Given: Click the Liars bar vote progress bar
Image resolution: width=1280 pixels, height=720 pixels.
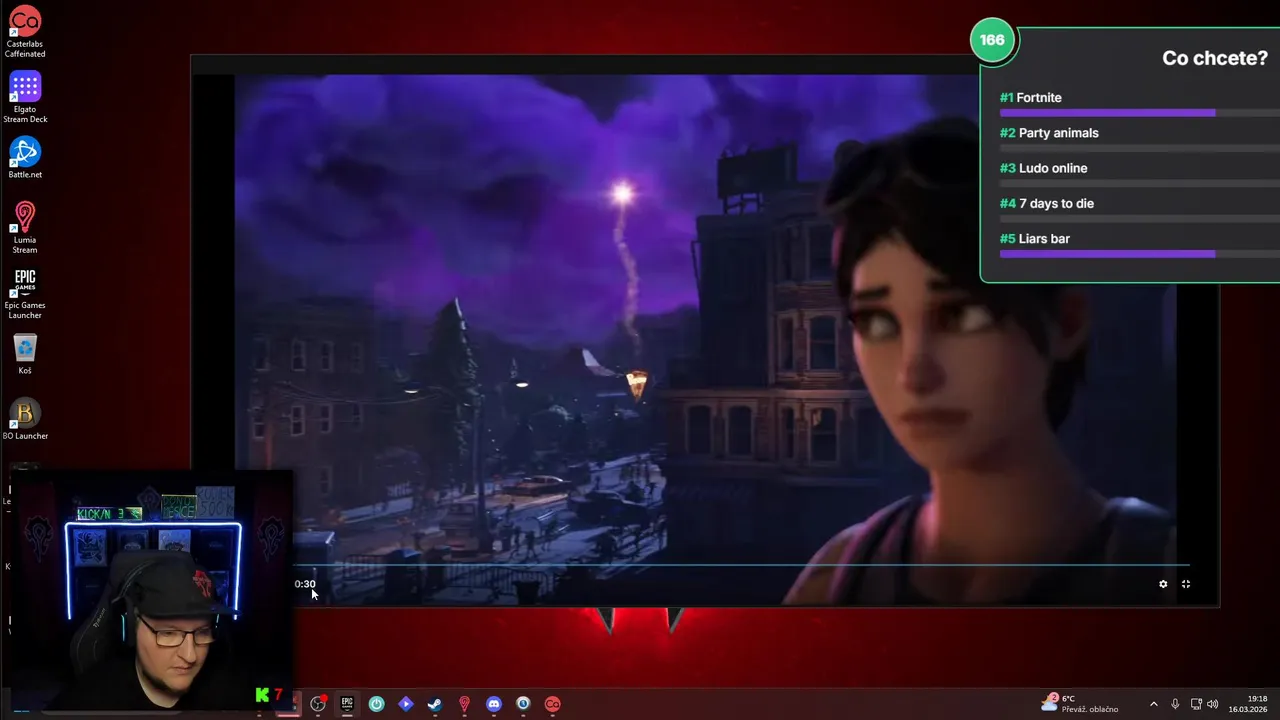Looking at the screenshot, I should click(1139, 254).
